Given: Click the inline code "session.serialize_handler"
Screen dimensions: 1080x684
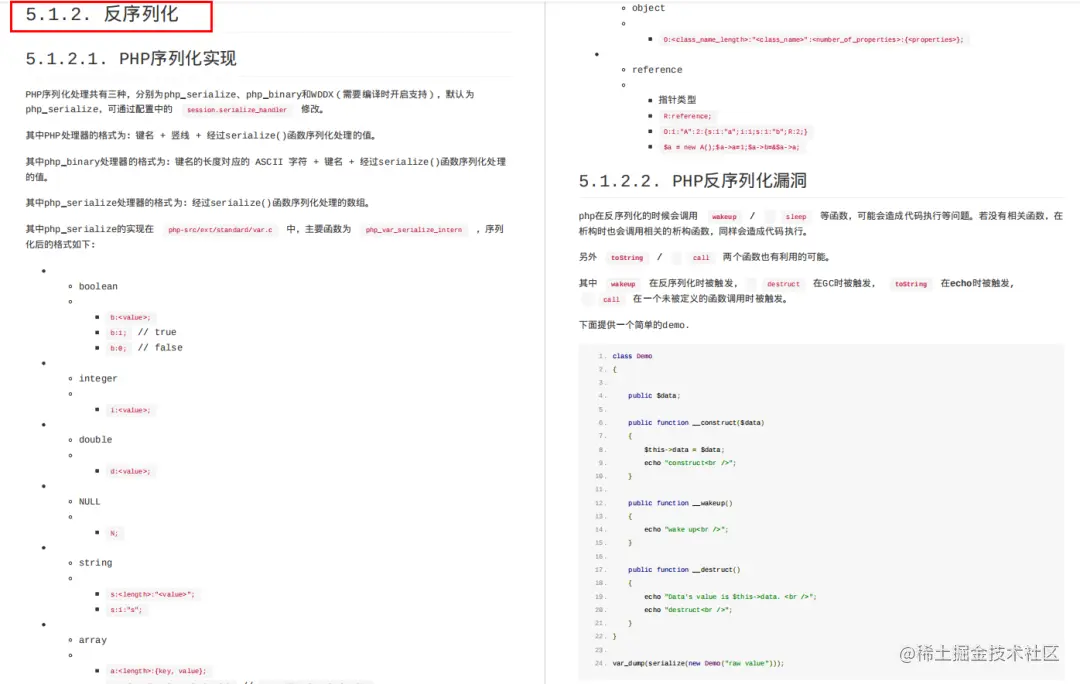Looking at the screenshot, I should tap(237, 110).
